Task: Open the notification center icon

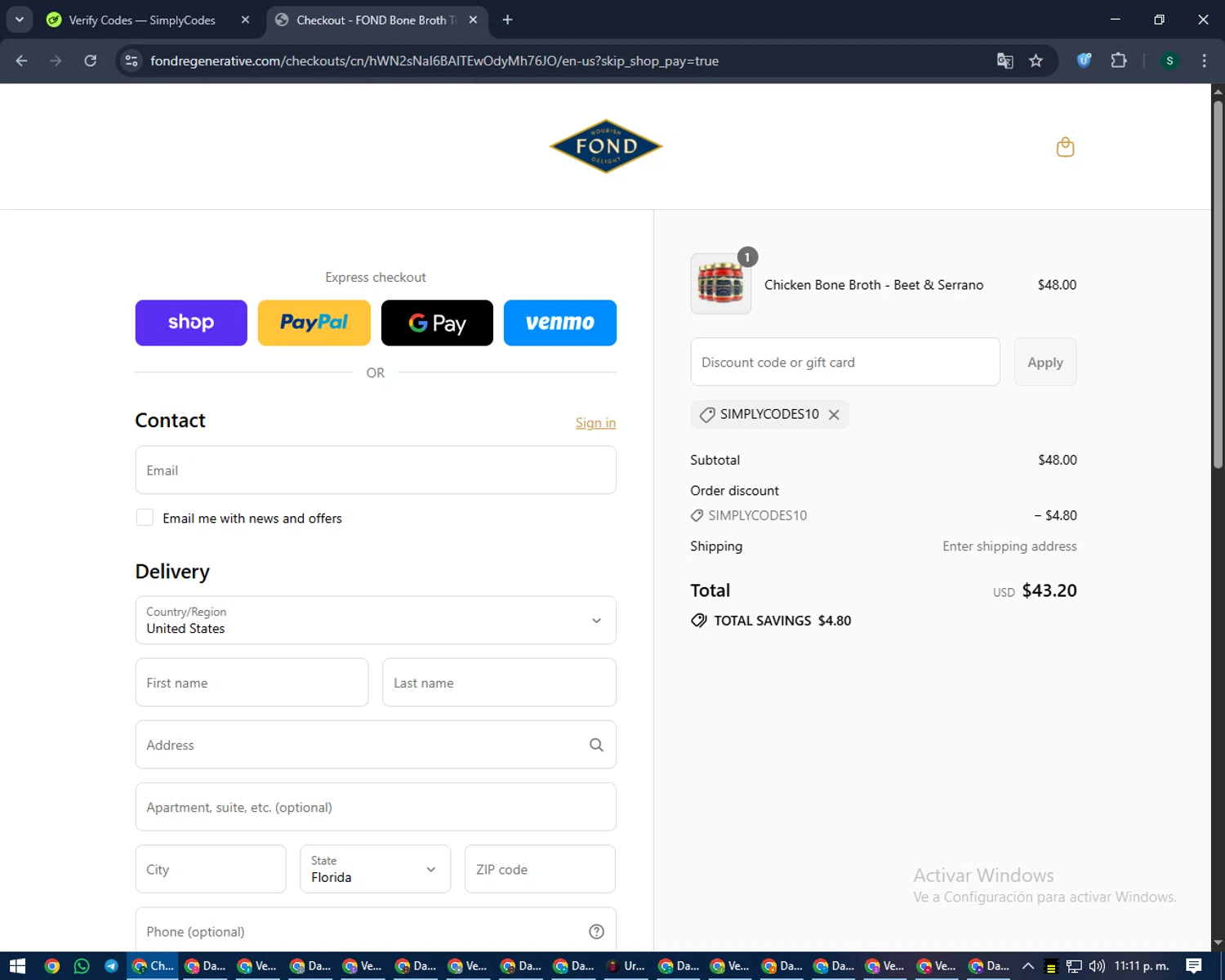Action: (x=1194, y=966)
